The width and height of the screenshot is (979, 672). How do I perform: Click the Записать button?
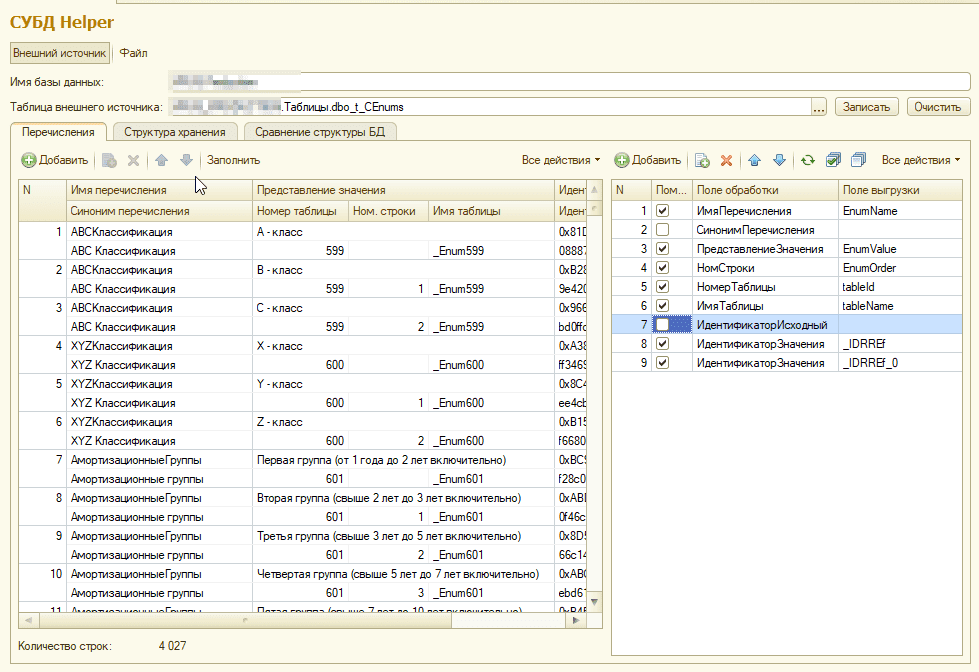coord(867,107)
